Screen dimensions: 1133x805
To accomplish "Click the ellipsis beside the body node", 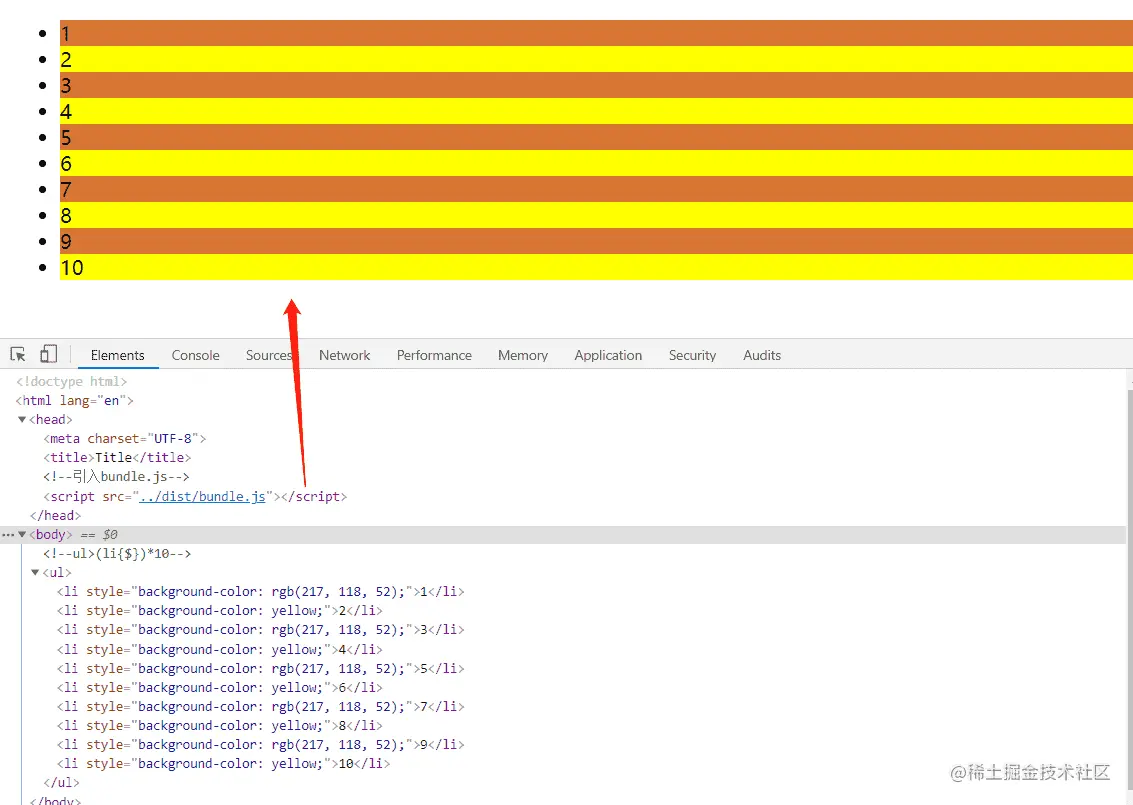I will (8, 535).
